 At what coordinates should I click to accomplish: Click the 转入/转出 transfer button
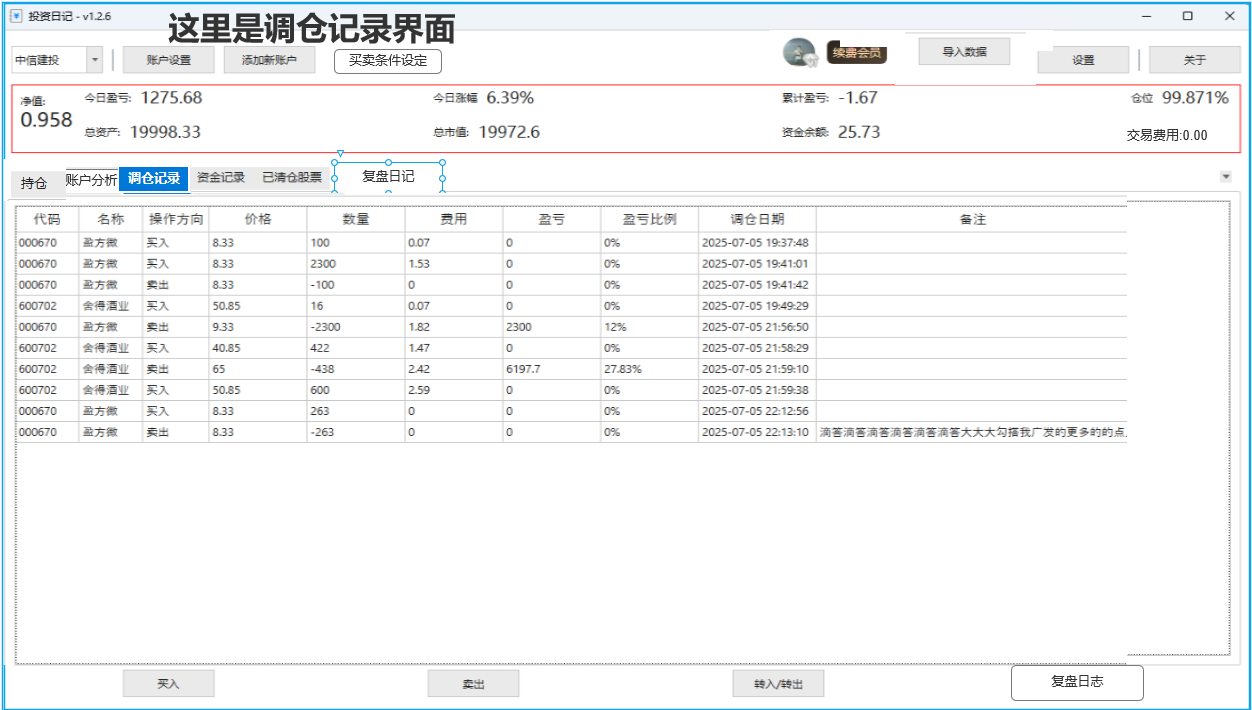coord(778,683)
